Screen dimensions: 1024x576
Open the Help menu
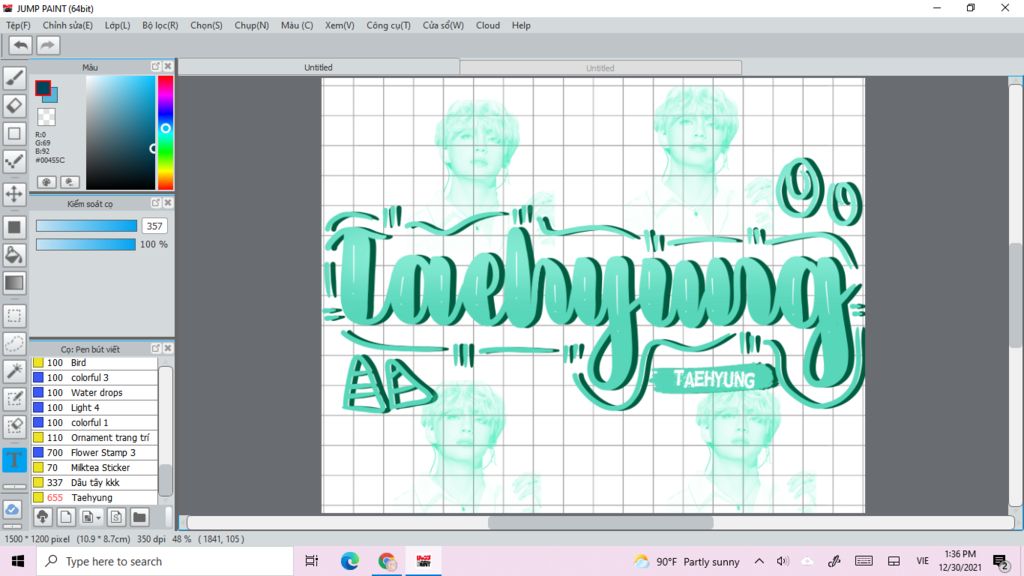[x=521, y=25]
